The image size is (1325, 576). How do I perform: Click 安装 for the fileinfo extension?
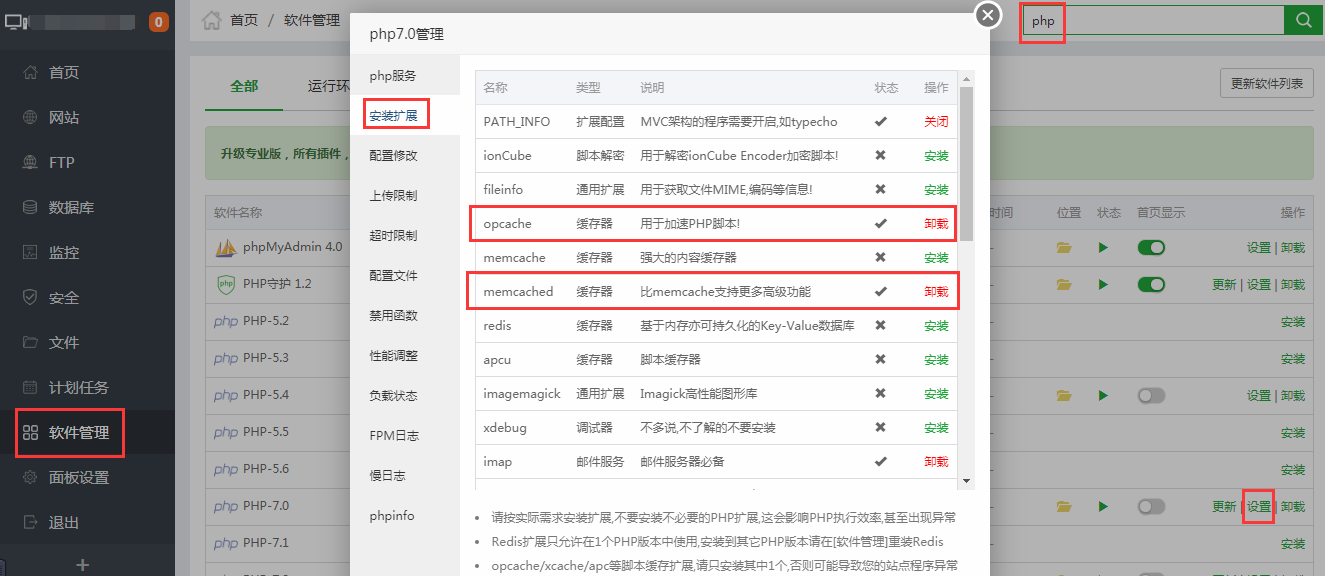[x=936, y=190]
